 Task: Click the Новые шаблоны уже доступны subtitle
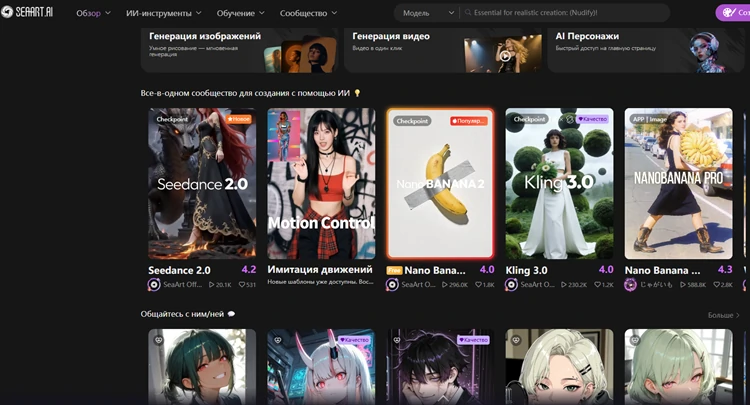(x=320, y=282)
